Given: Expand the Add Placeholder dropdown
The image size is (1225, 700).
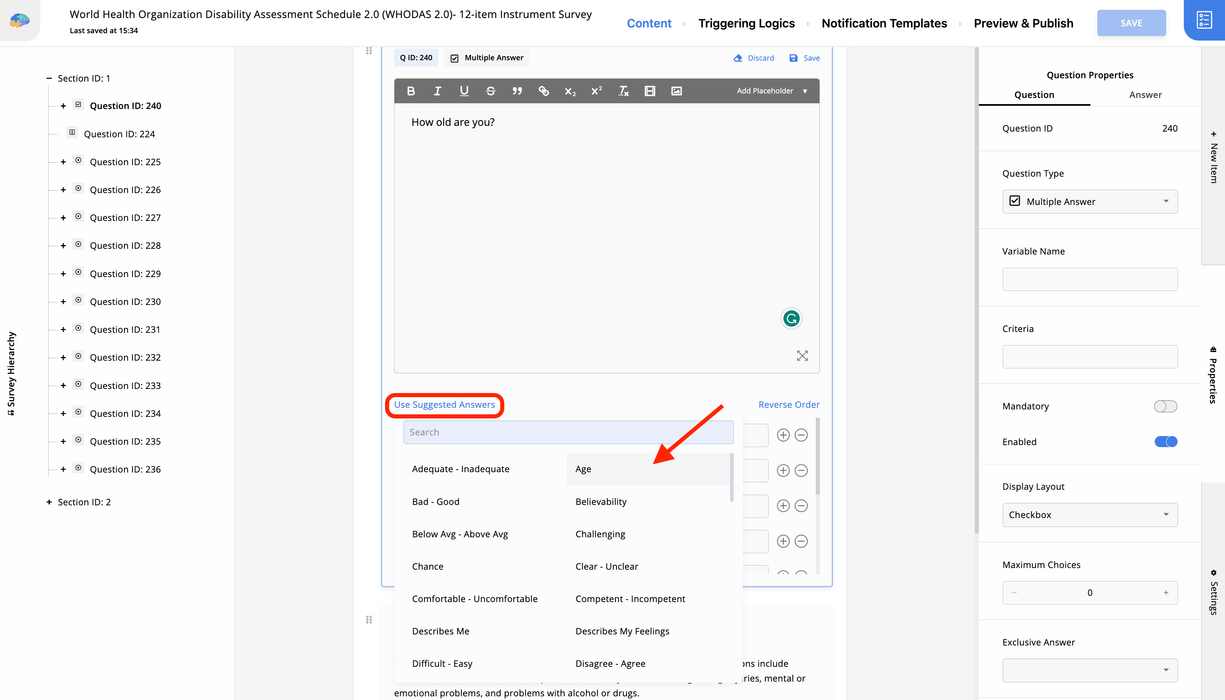Looking at the screenshot, I should [x=771, y=91].
